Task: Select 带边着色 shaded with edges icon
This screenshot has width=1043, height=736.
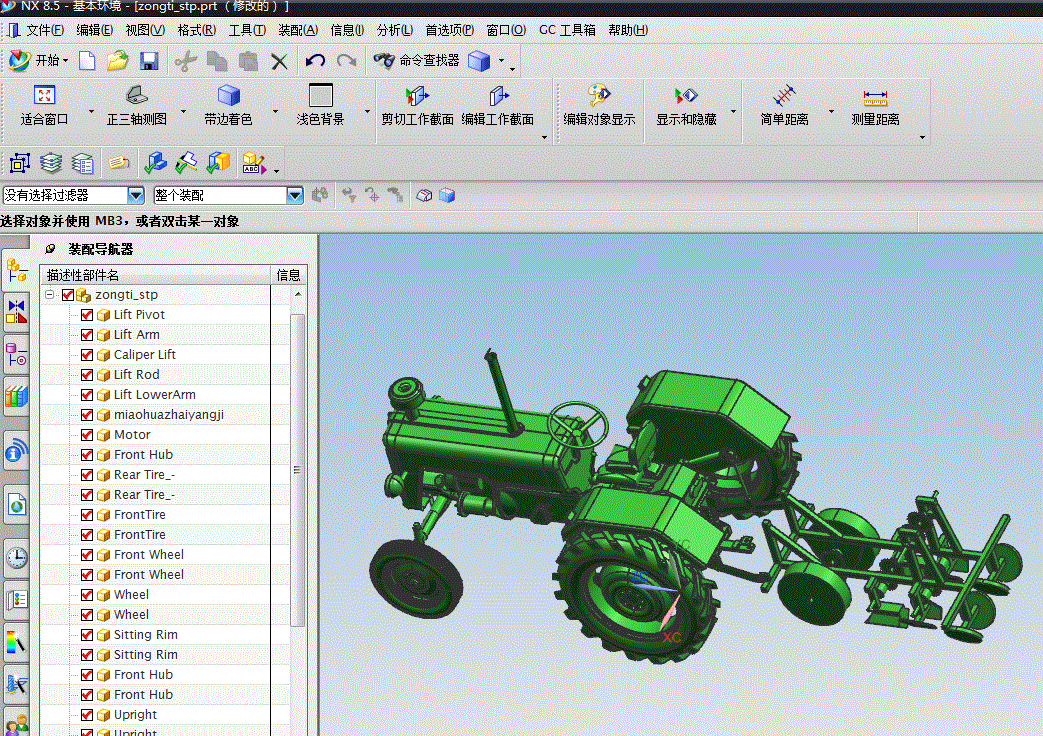Action: tap(229, 95)
